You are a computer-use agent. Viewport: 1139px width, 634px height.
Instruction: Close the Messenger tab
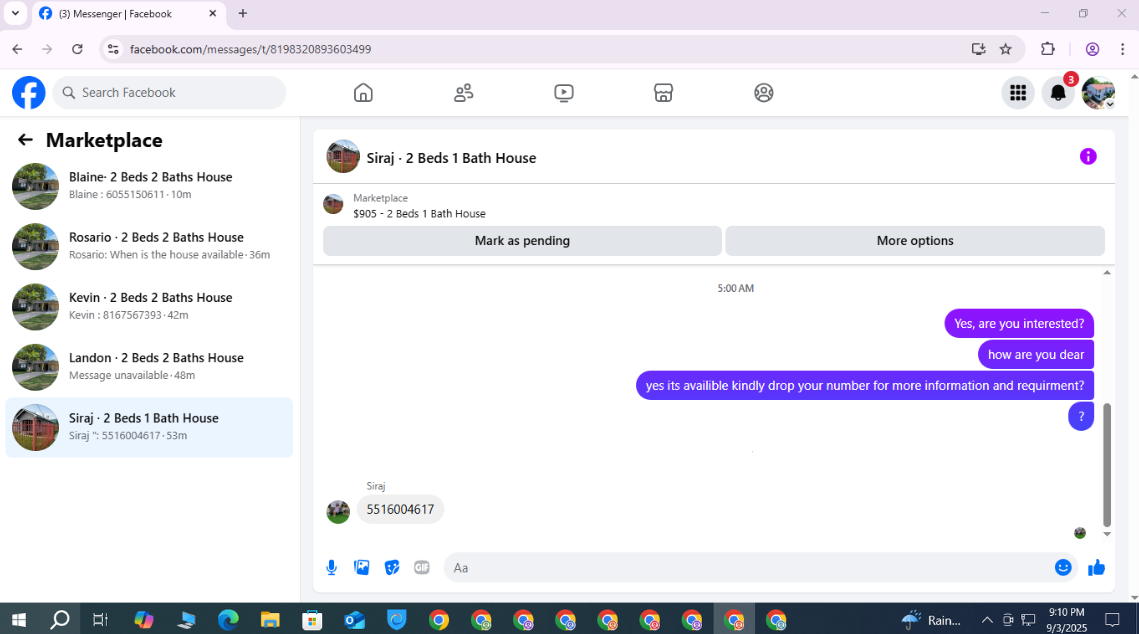pos(213,14)
